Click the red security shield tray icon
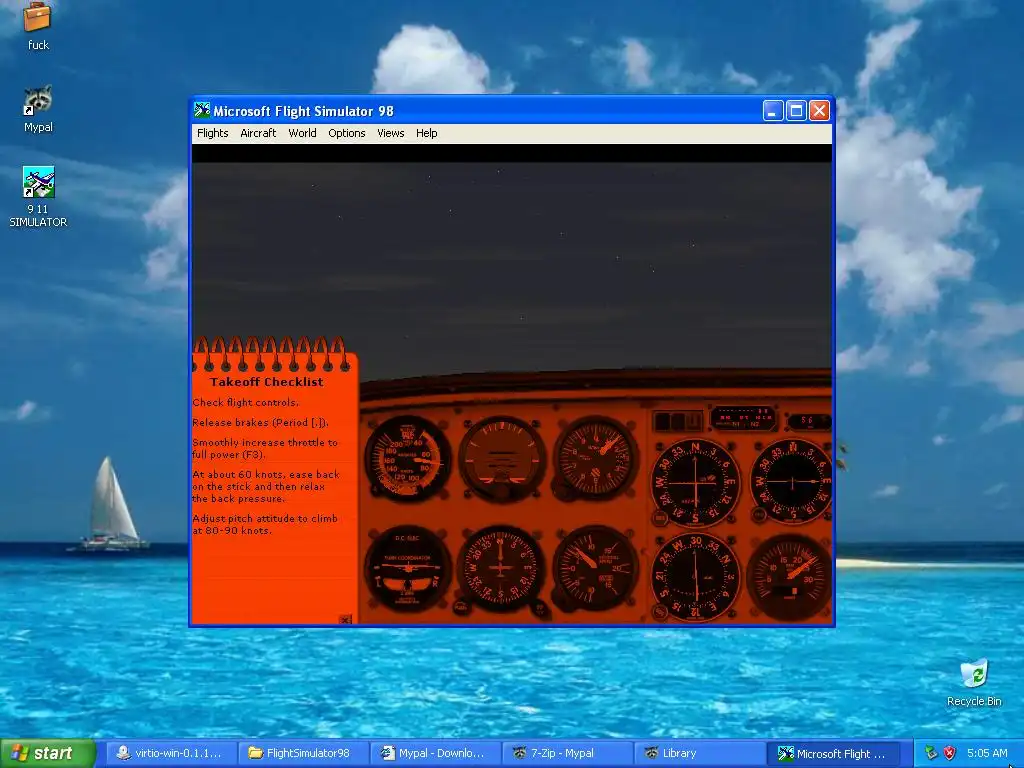Image resolution: width=1024 pixels, height=768 pixels. (949, 753)
